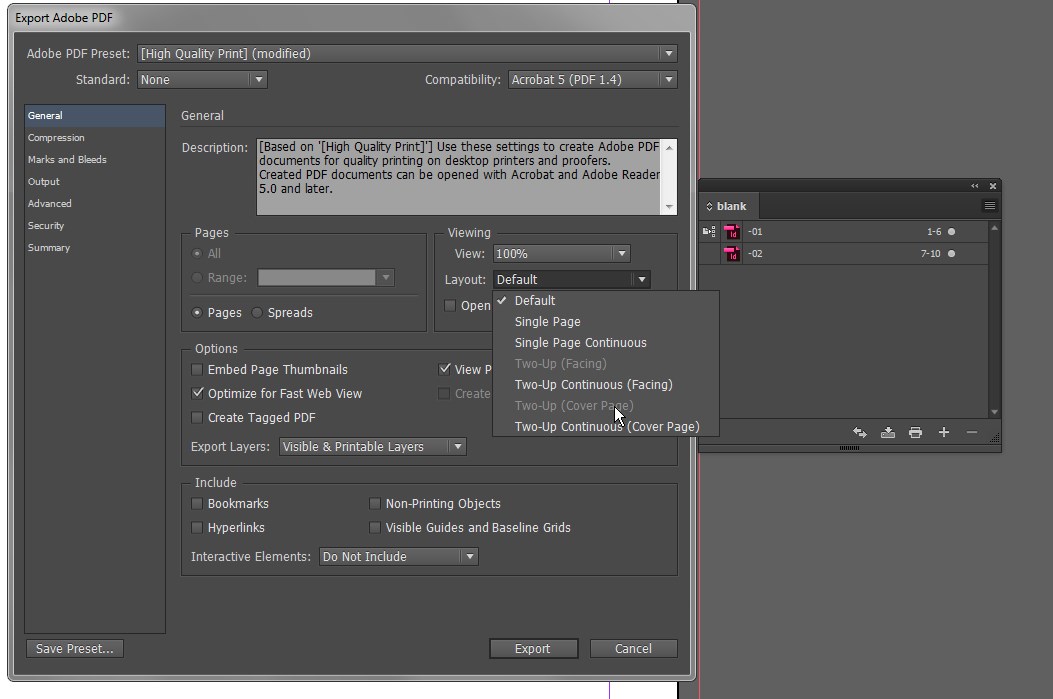
Task: Enable Non-Printing Objects
Action: pyautogui.click(x=375, y=504)
